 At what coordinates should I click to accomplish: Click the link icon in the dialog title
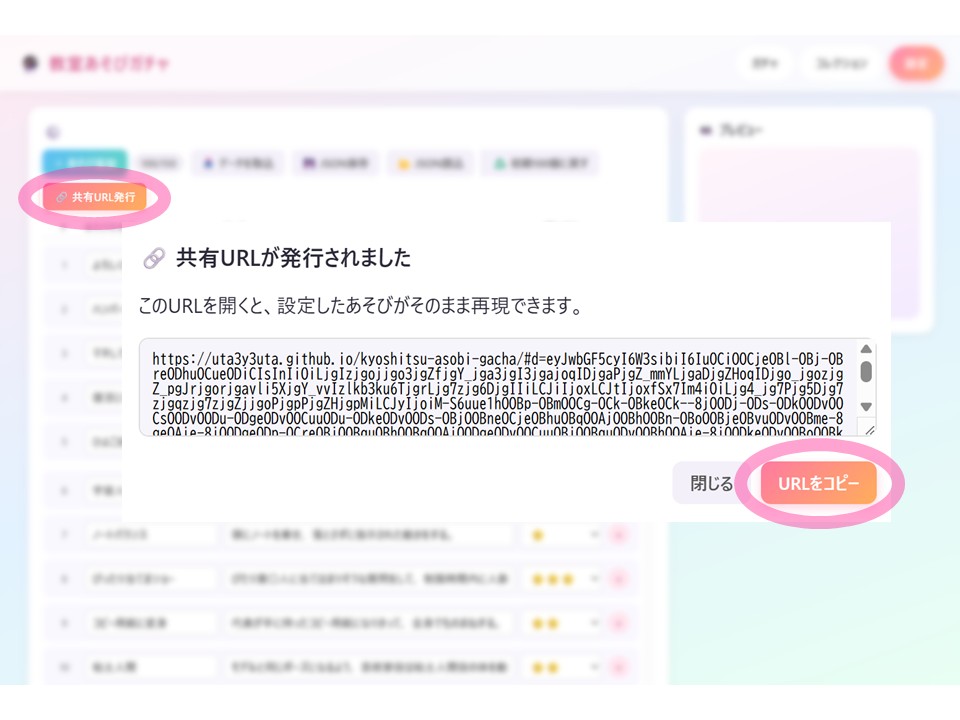[x=154, y=258]
